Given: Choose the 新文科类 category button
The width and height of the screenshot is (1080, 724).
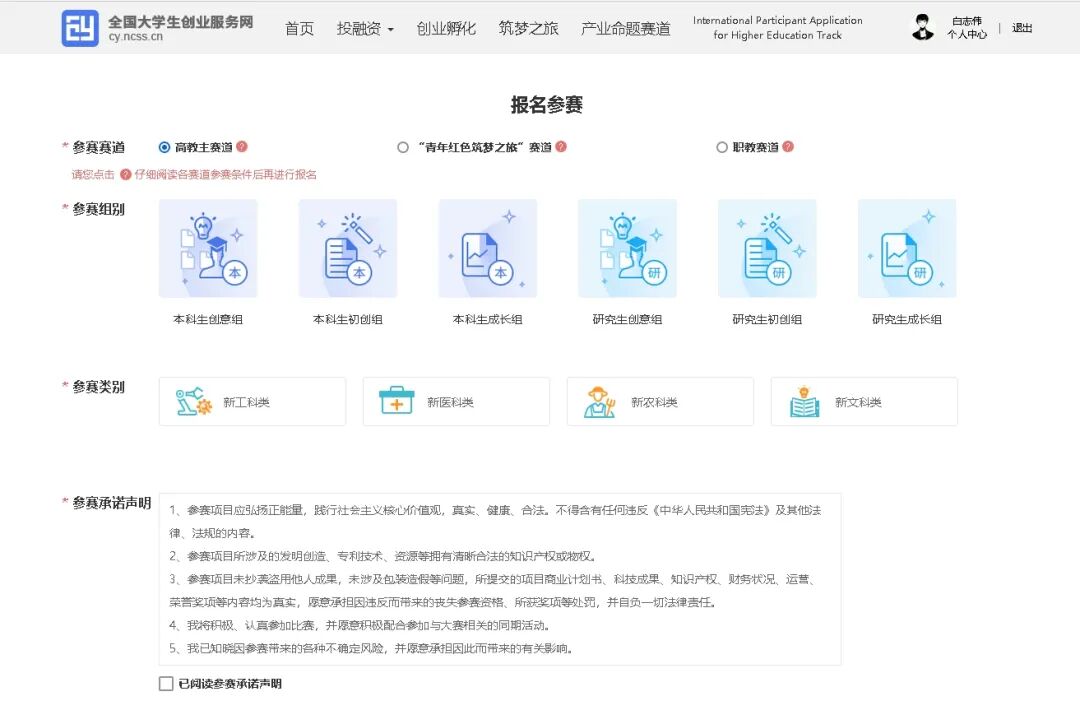Looking at the screenshot, I should [x=864, y=402].
